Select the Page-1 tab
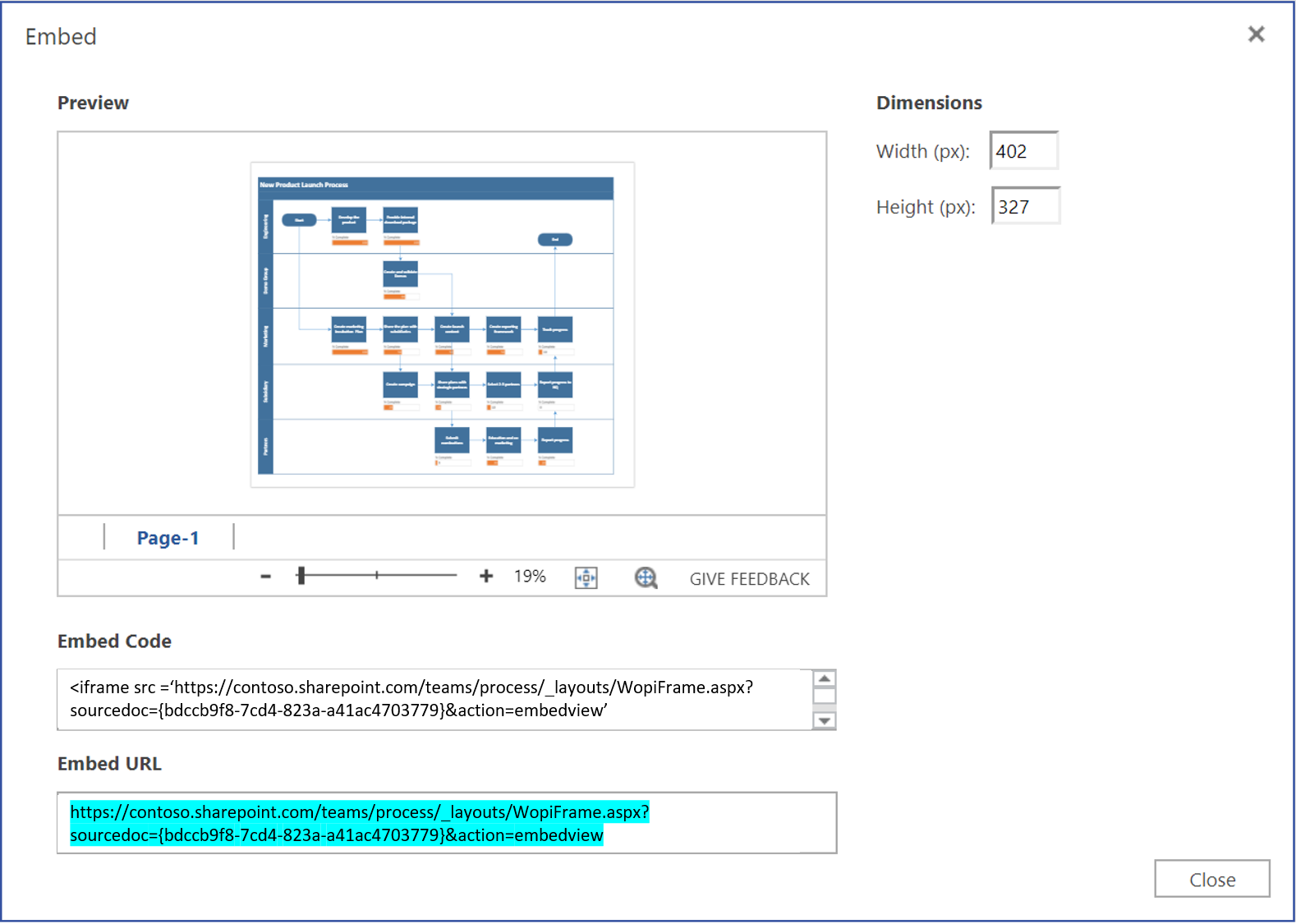Image resolution: width=1296 pixels, height=924 pixels. [168, 538]
